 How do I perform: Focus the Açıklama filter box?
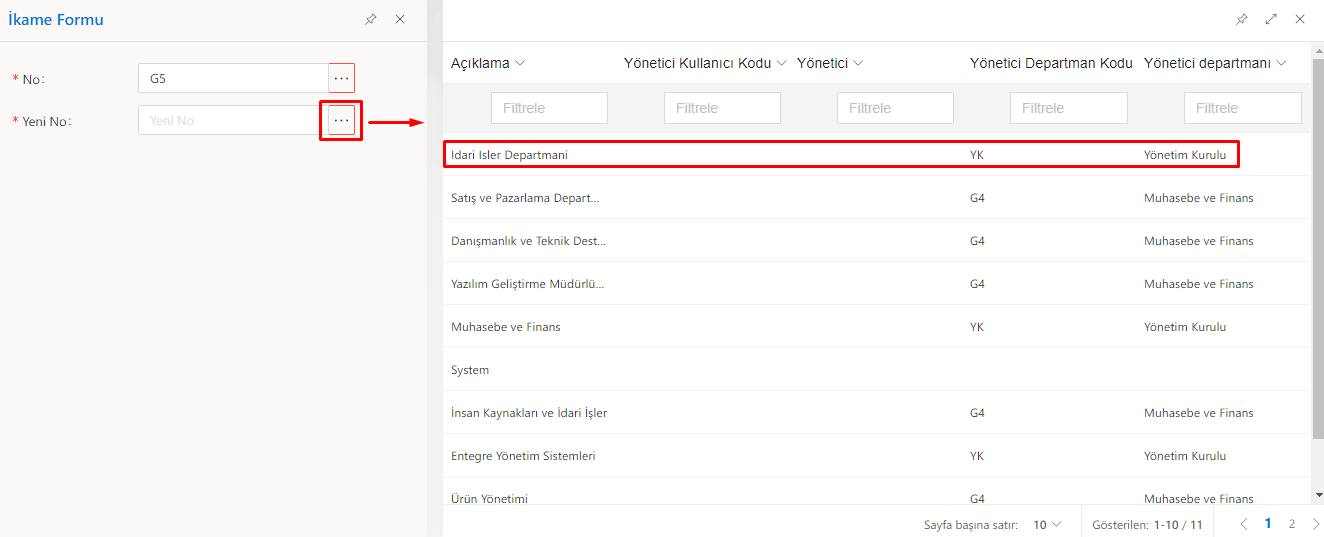pos(549,108)
